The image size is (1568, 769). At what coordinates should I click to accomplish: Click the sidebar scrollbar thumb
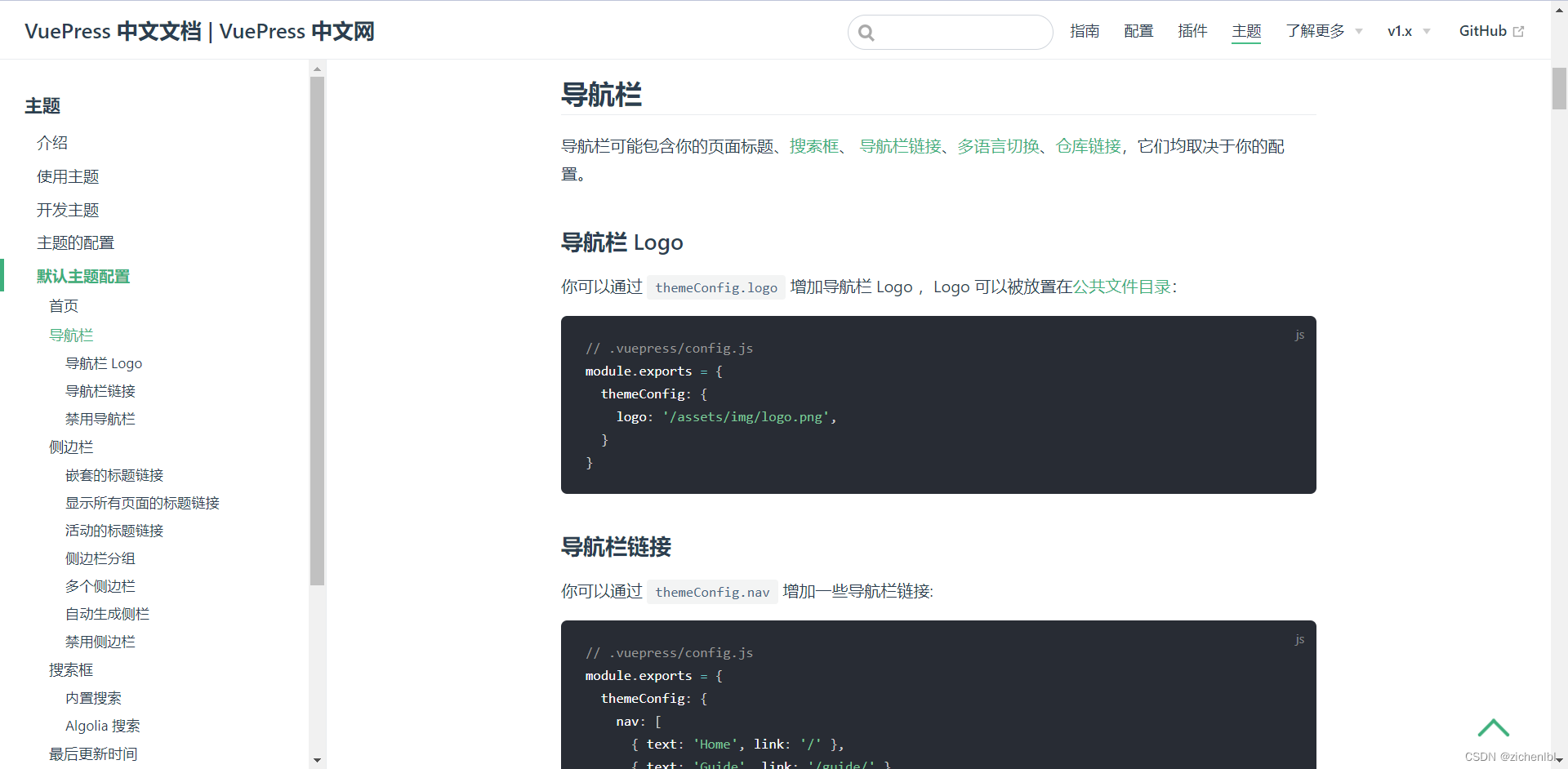point(317,331)
